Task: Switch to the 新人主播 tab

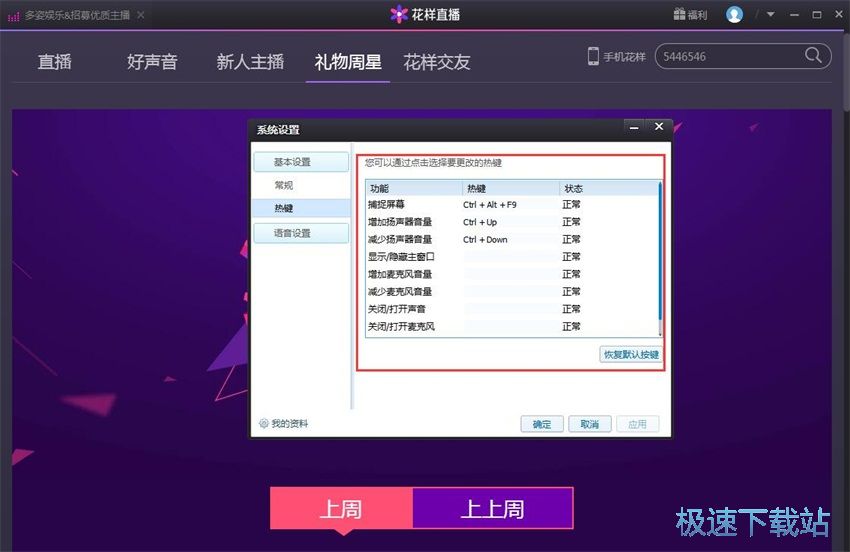Action: pyautogui.click(x=250, y=62)
